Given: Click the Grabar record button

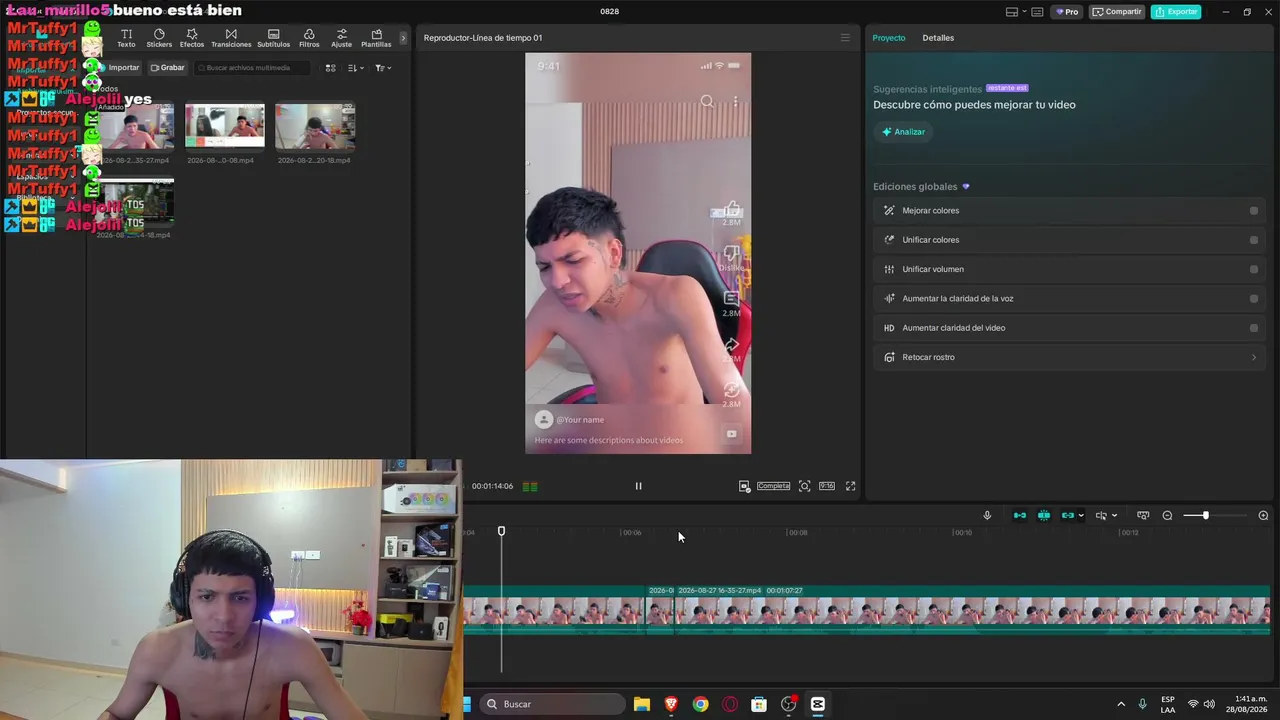Looking at the screenshot, I should [168, 68].
